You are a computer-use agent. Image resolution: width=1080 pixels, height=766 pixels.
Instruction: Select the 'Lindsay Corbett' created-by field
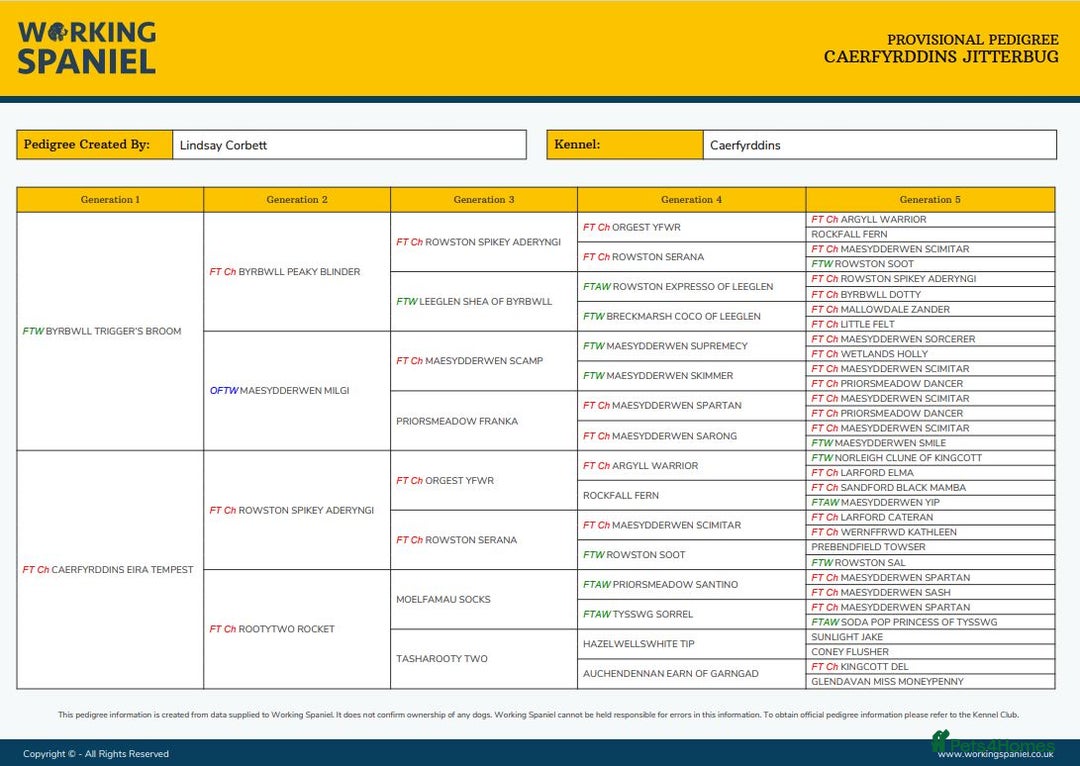349,145
